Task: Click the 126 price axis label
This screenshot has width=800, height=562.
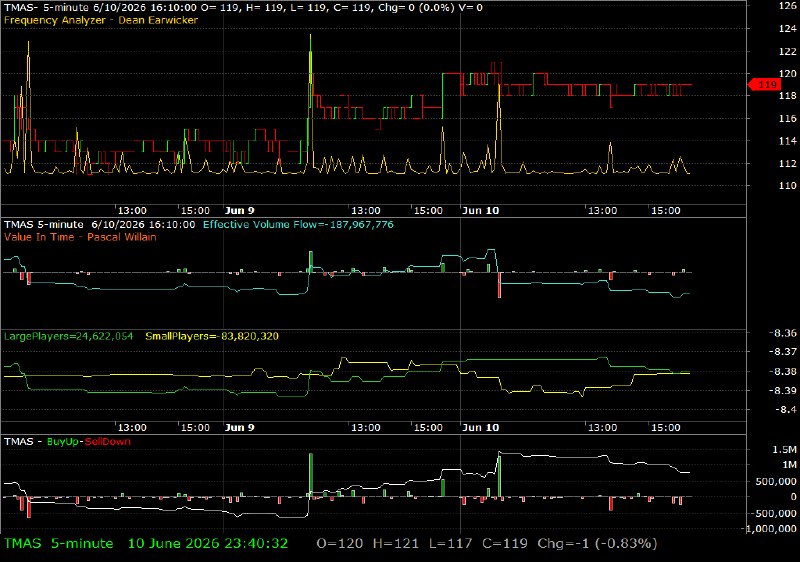Action: pos(787,6)
